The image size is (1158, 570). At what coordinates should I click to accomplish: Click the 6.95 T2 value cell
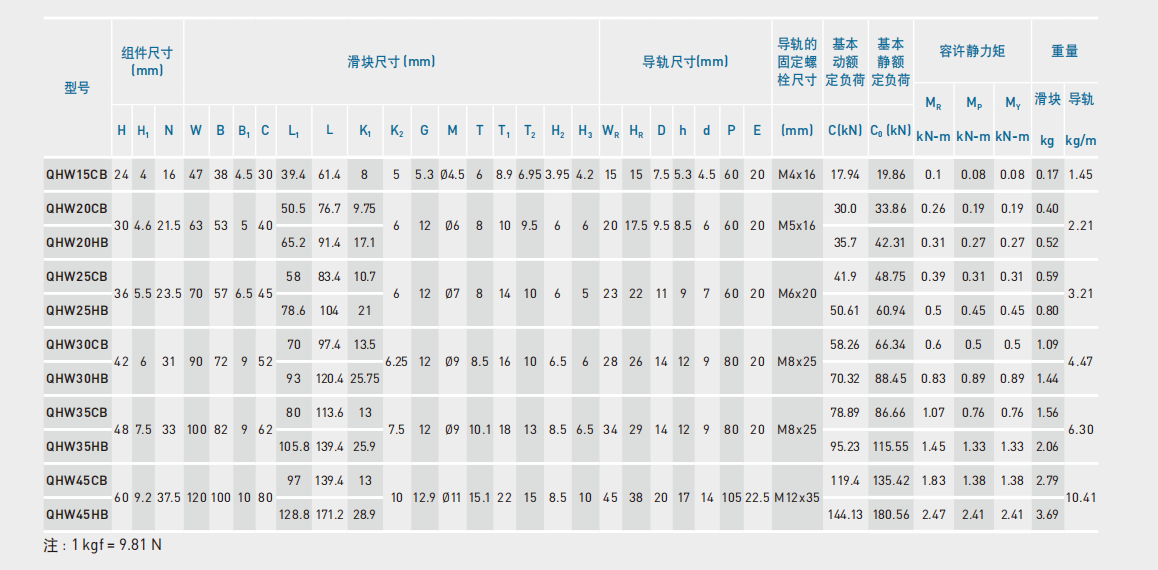[x=530, y=175]
